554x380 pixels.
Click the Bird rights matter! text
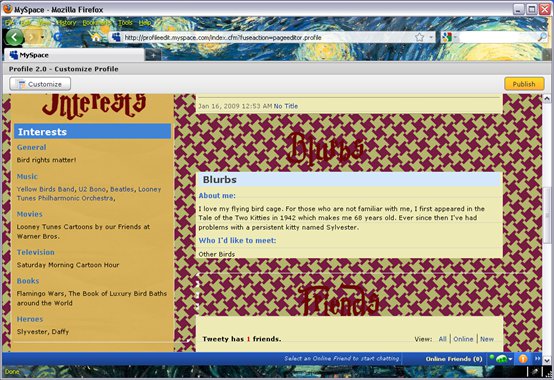point(46,160)
